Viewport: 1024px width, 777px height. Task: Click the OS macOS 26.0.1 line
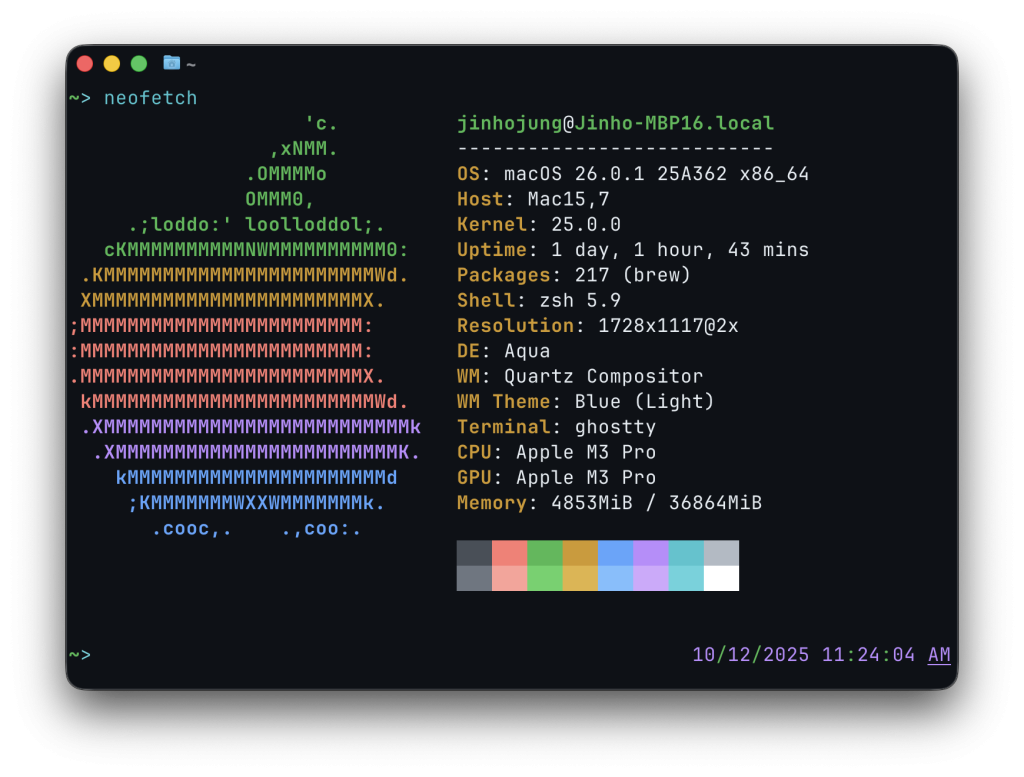pos(632,174)
